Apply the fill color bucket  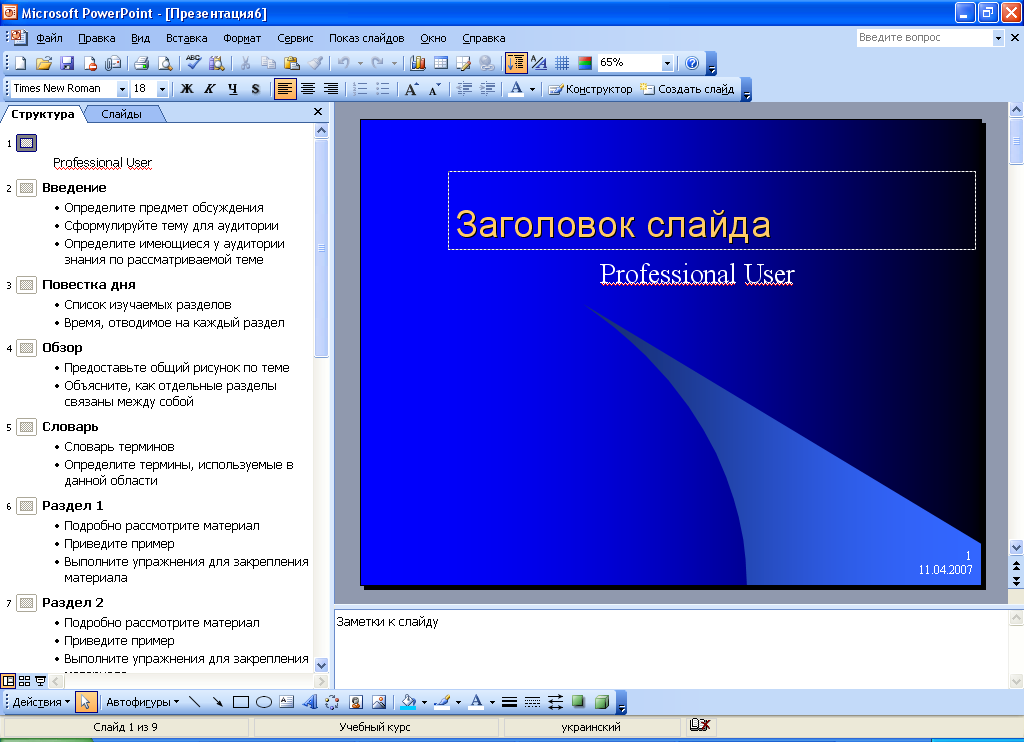point(408,702)
